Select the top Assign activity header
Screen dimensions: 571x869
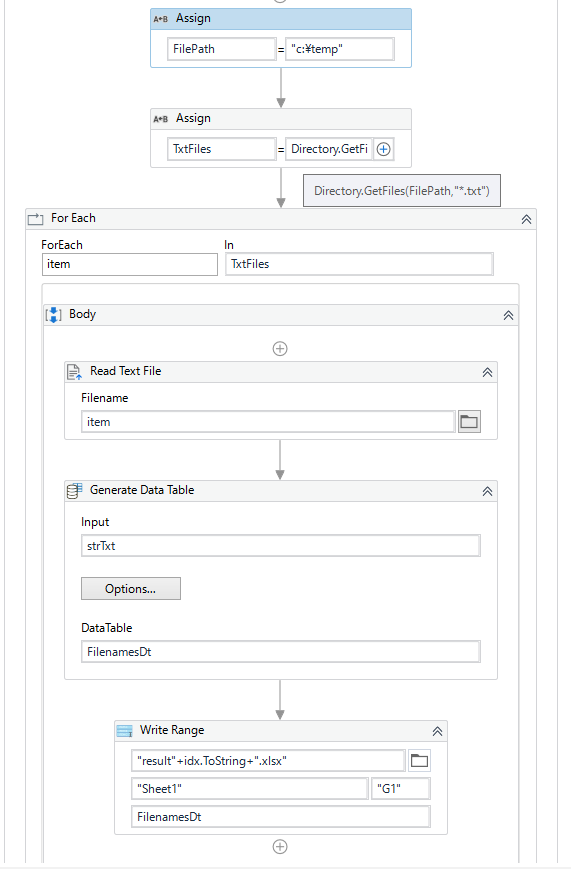pos(281,19)
